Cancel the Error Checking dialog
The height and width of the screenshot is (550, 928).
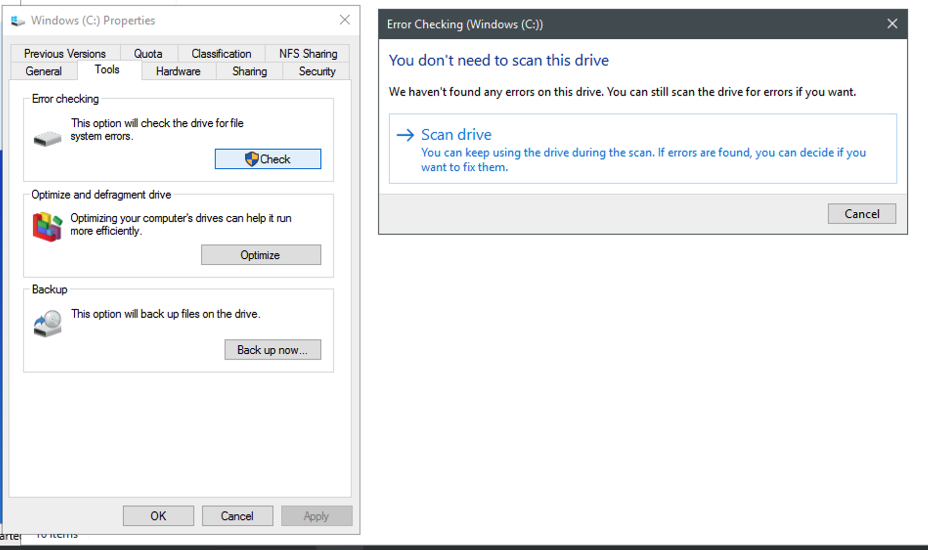click(x=862, y=214)
